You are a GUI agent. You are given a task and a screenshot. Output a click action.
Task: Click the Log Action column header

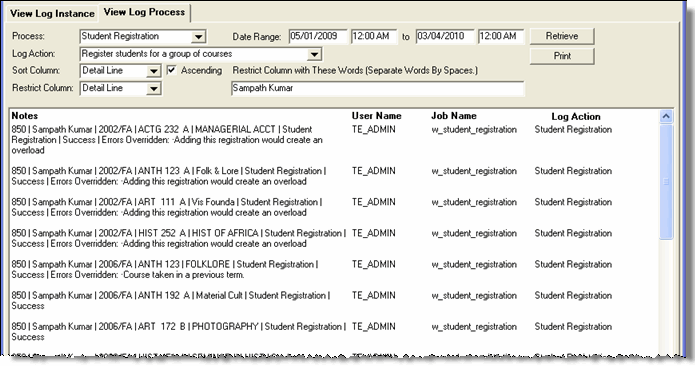575,117
